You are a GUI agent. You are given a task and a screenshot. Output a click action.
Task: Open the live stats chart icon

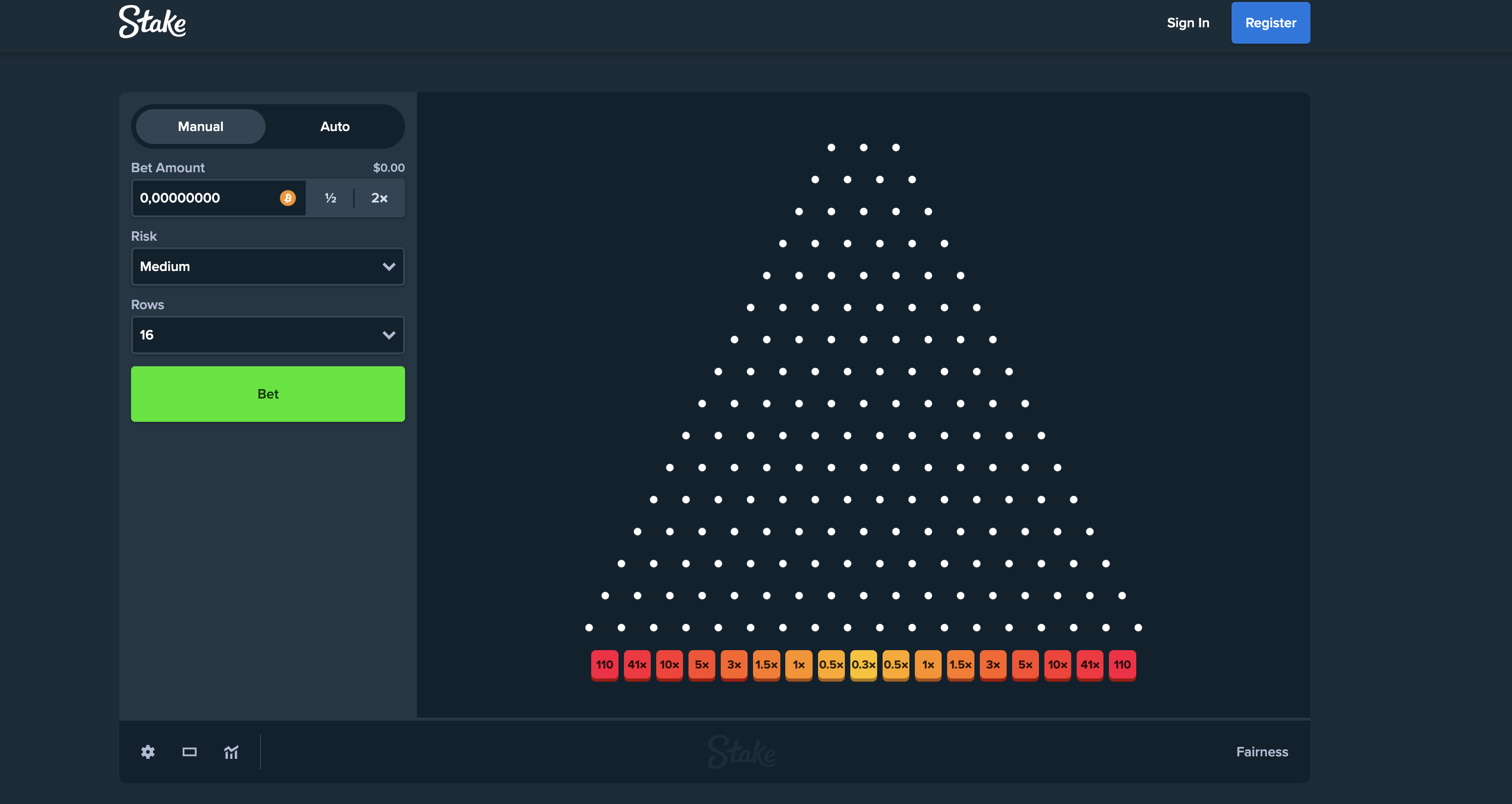(231, 752)
